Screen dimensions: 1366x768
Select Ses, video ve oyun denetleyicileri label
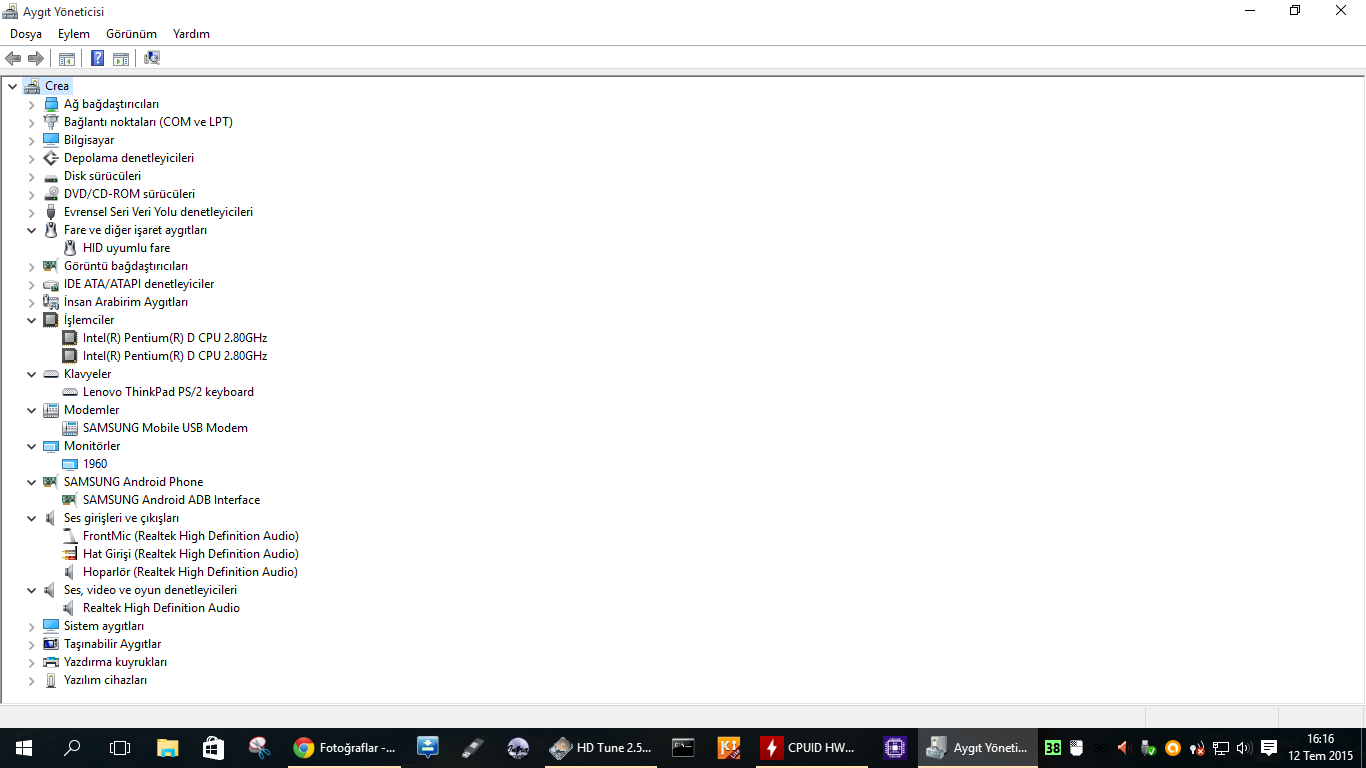150,590
